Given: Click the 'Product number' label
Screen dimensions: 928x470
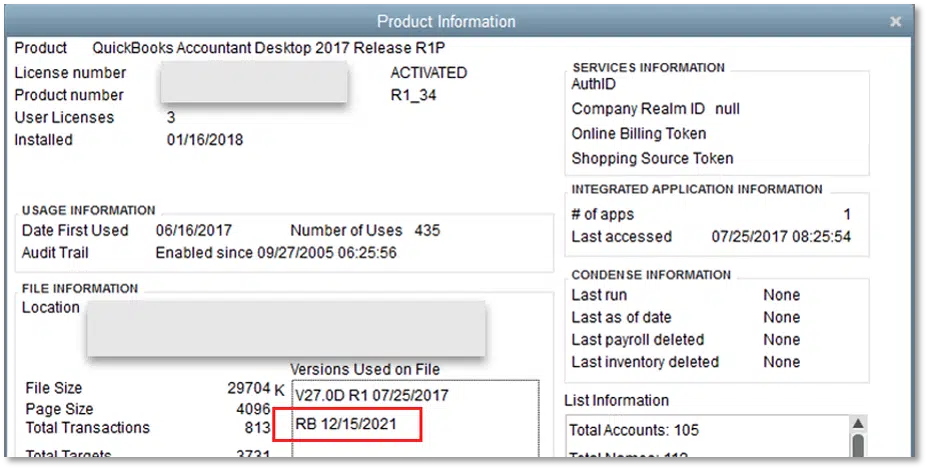Looking at the screenshot, I should 69,95.
